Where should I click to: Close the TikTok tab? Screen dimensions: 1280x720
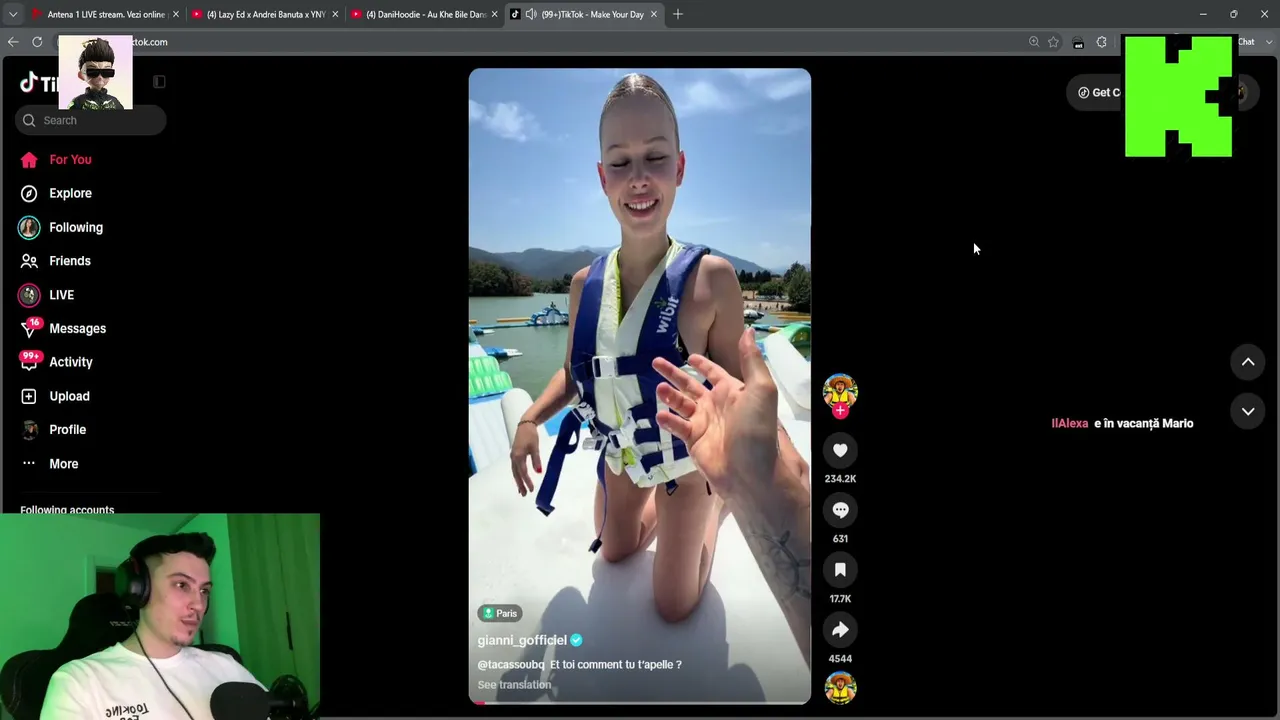pyautogui.click(x=654, y=14)
